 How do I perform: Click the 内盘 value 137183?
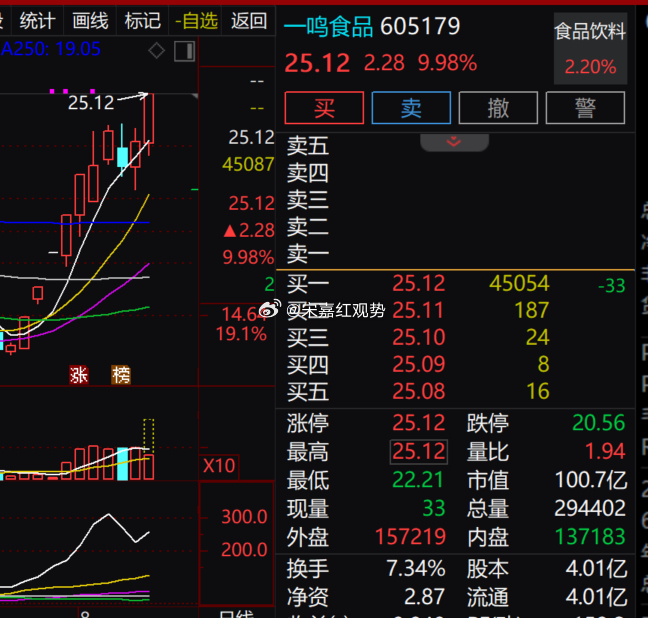pos(590,537)
